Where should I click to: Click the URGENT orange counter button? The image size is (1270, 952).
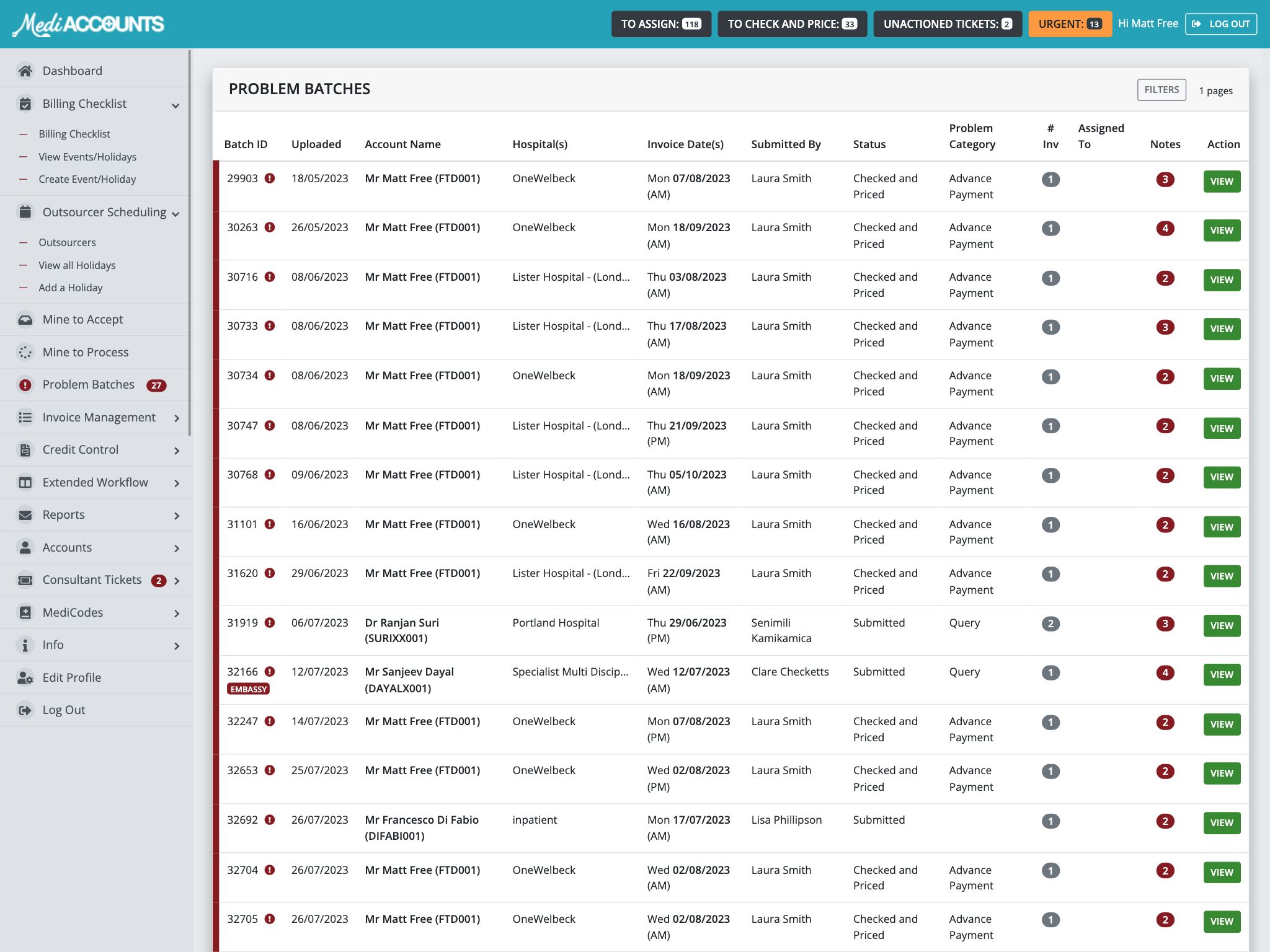click(x=1069, y=24)
